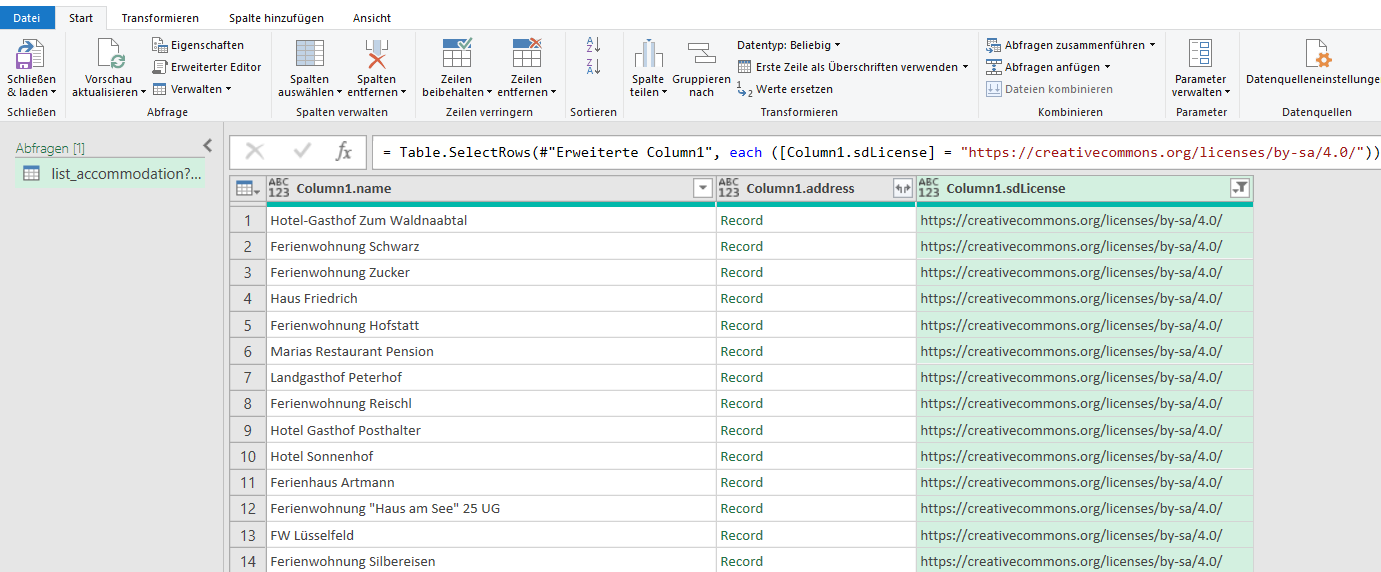
Task: Switch to the Transformieren tab
Action: 160,18
